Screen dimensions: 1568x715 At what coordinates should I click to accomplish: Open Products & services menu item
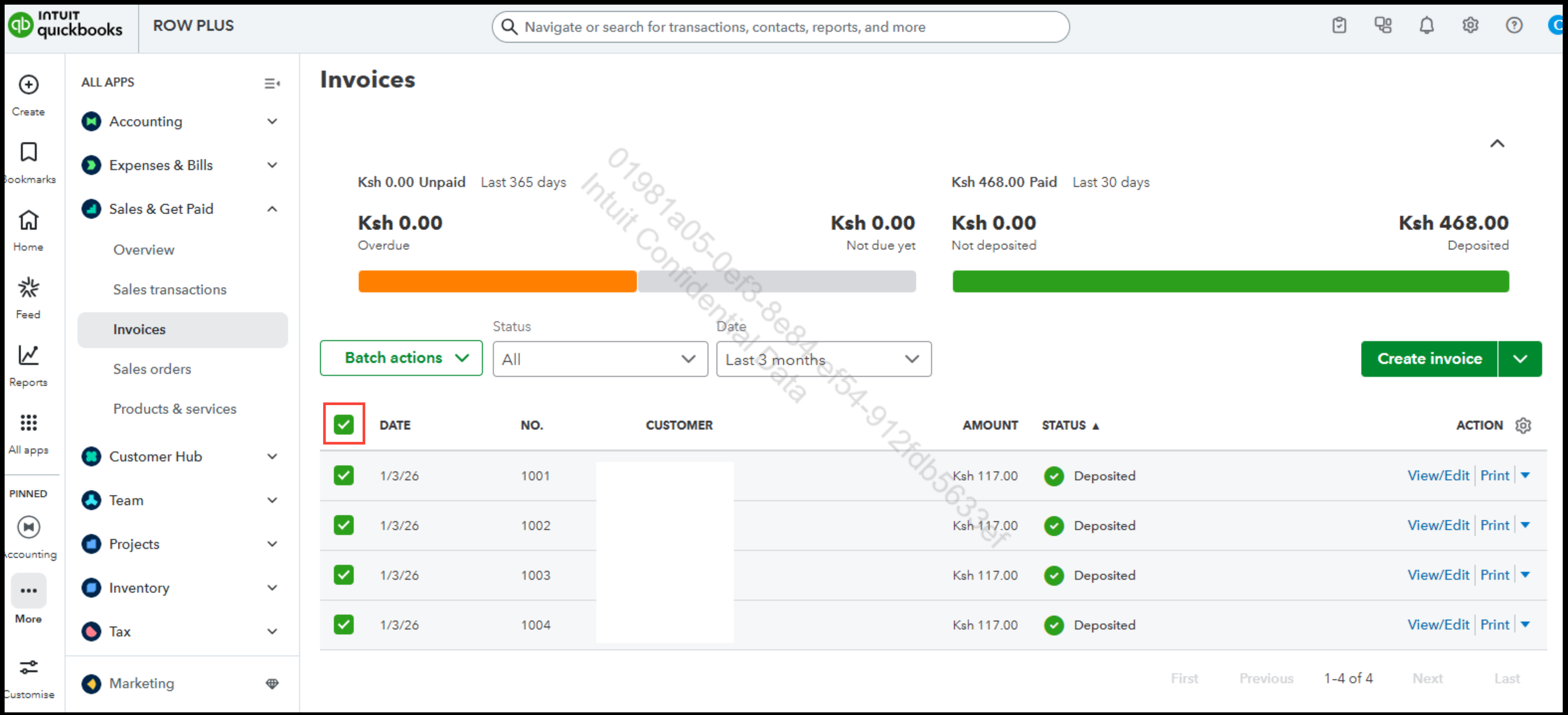point(175,409)
